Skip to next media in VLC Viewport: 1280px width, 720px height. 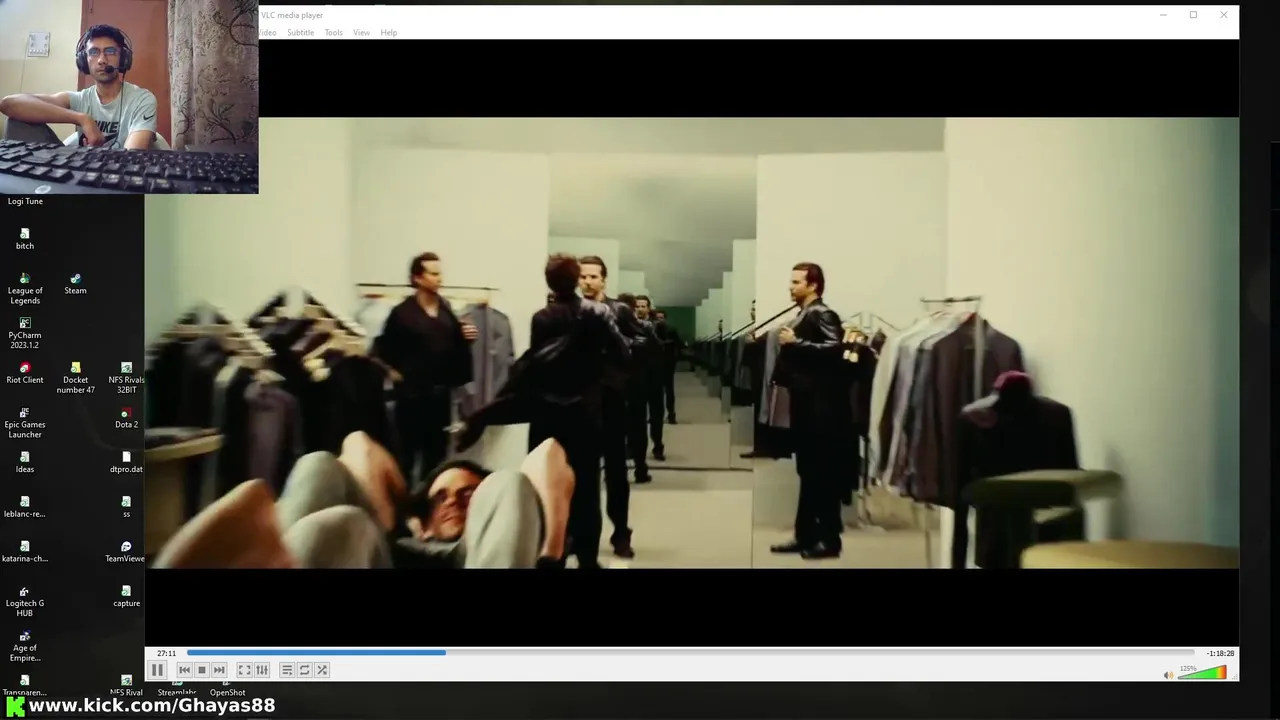(219, 670)
